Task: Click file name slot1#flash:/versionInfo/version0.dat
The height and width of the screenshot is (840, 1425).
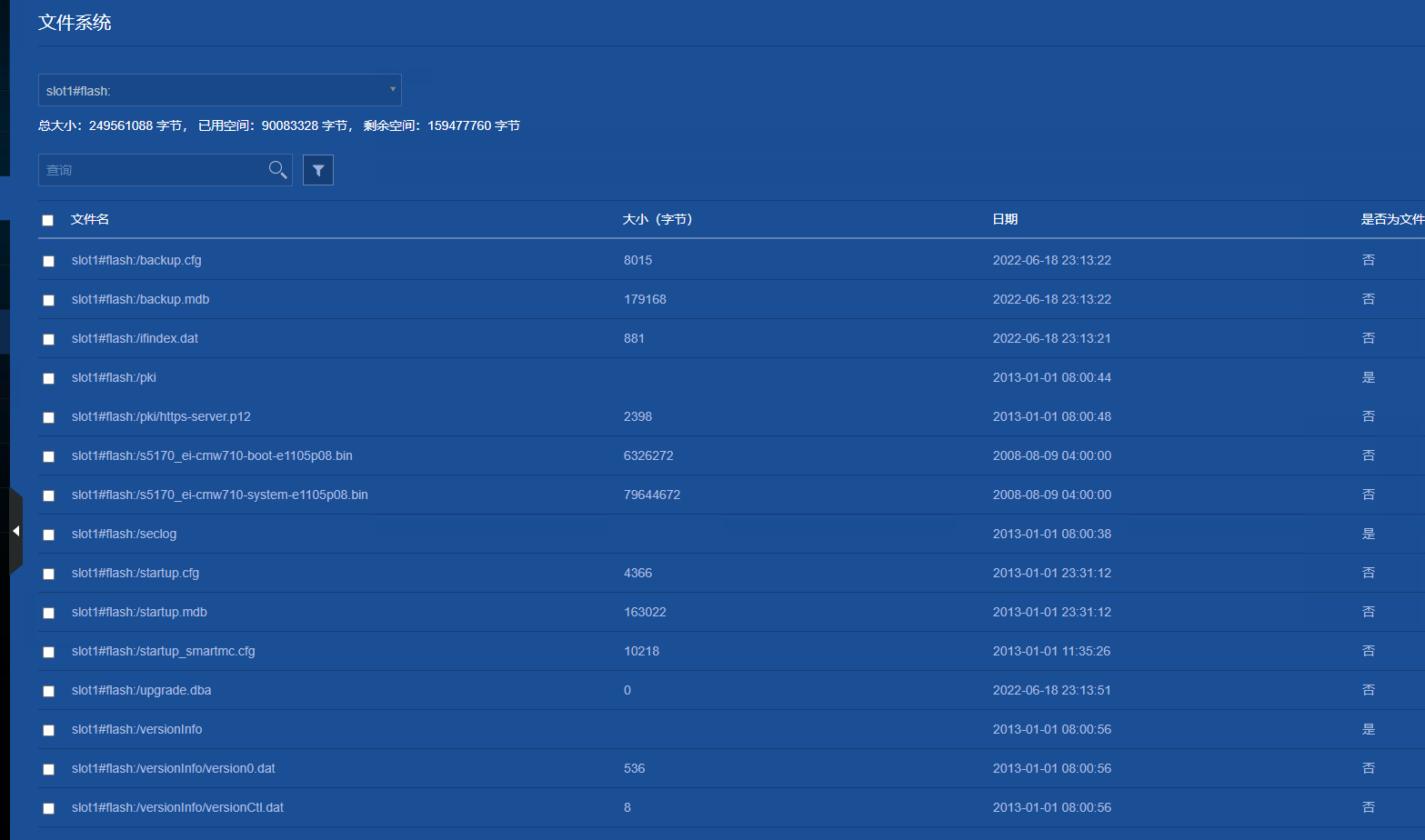Action: pyautogui.click(x=174, y=768)
